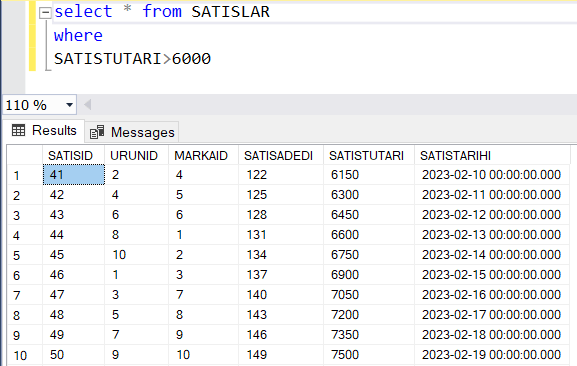The width and height of the screenshot is (577, 366).
Task: Select the cell with SATISID 49
Action: (74, 334)
